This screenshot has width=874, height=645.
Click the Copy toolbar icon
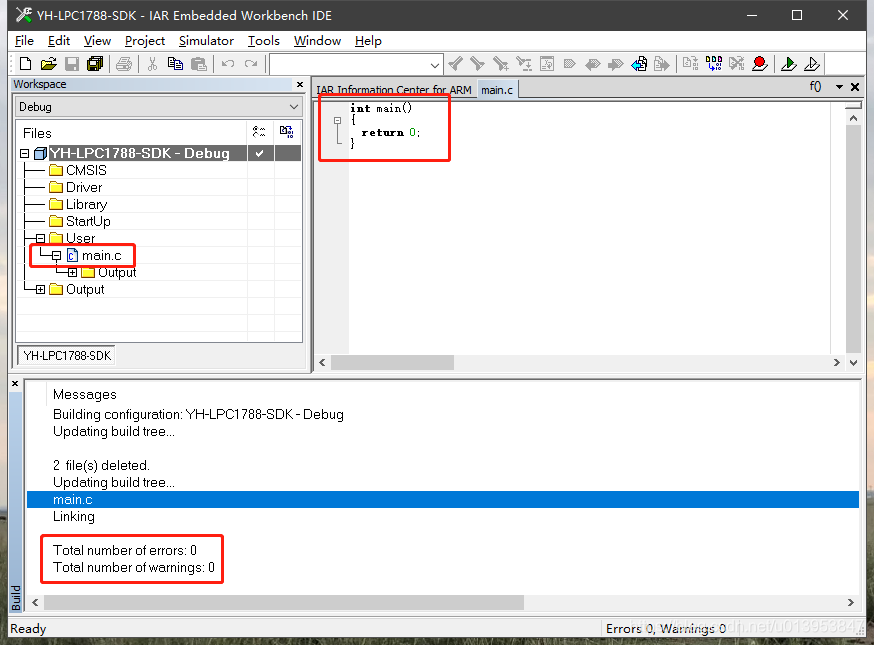tap(176, 64)
